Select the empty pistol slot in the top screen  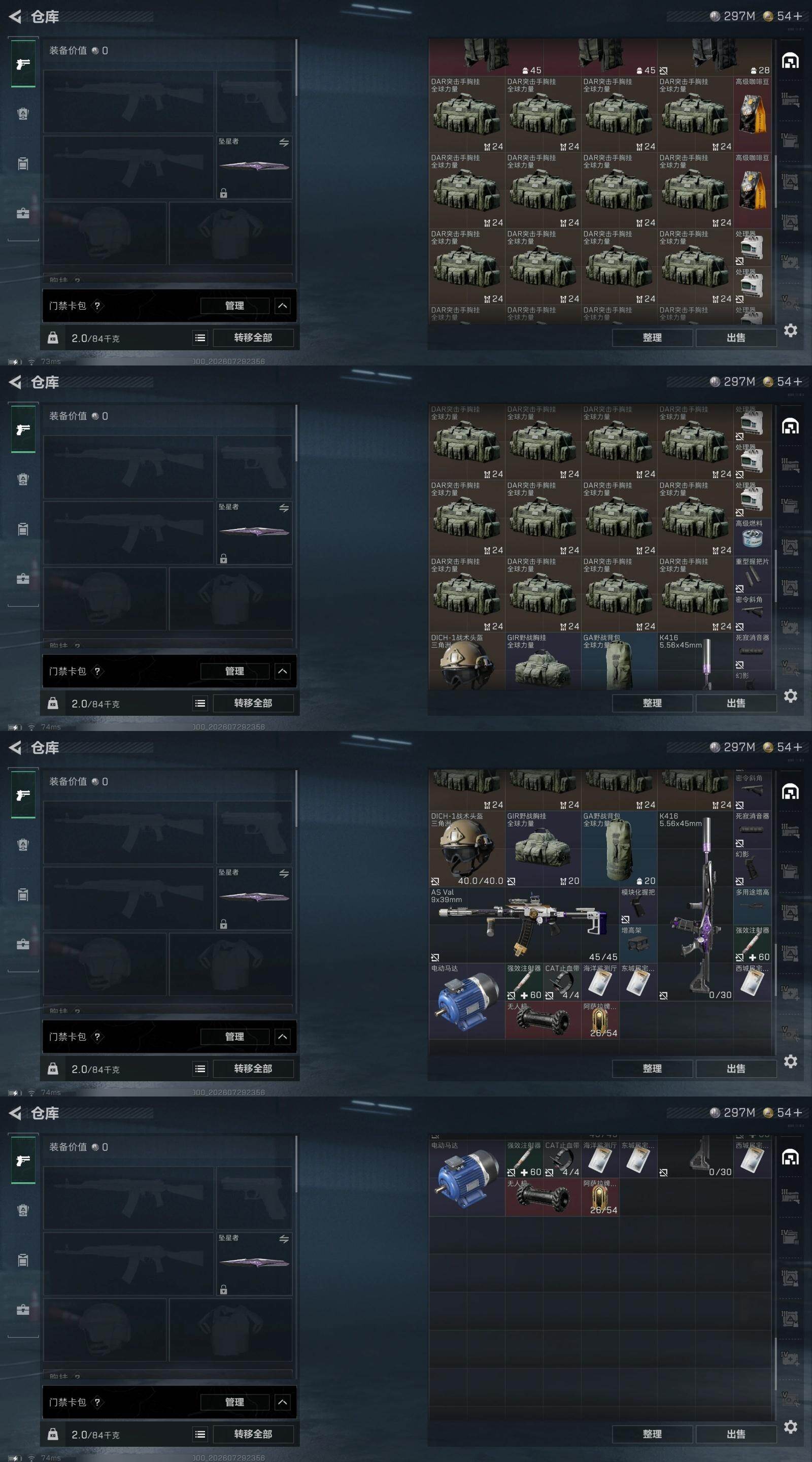click(254, 102)
